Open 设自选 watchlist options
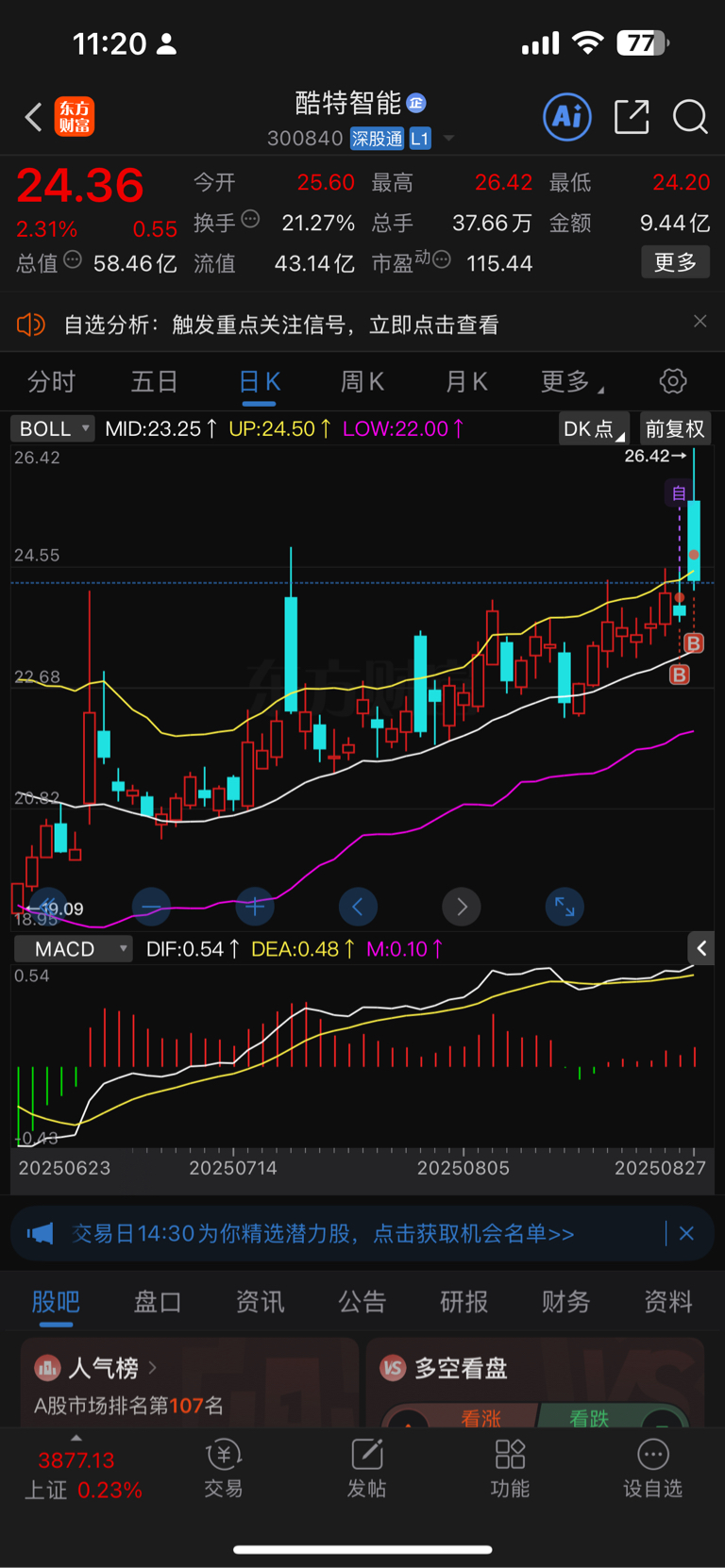725x1568 pixels. 652,1469
